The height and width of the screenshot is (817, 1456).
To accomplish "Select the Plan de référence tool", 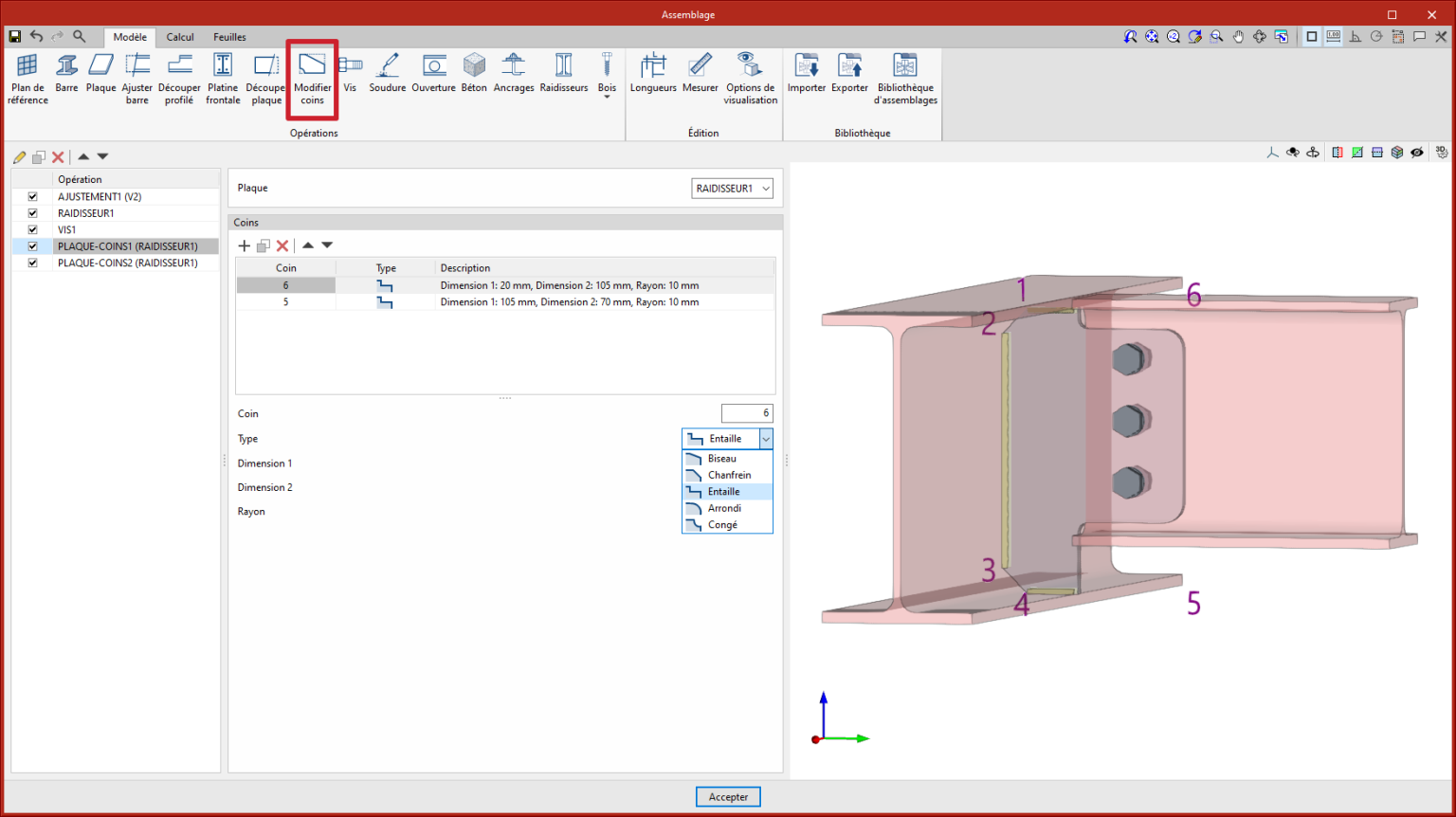I will (27, 78).
